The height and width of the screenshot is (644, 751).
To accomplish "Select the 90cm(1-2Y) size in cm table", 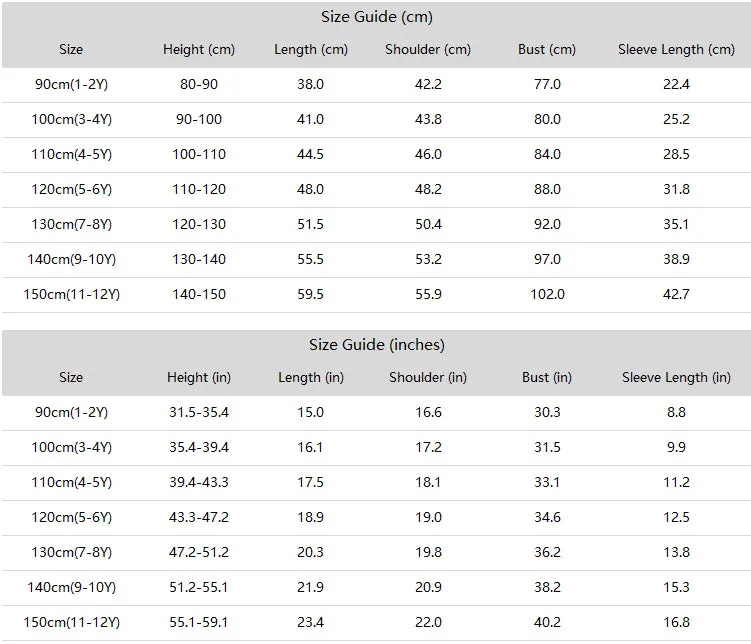I will pos(71,84).
